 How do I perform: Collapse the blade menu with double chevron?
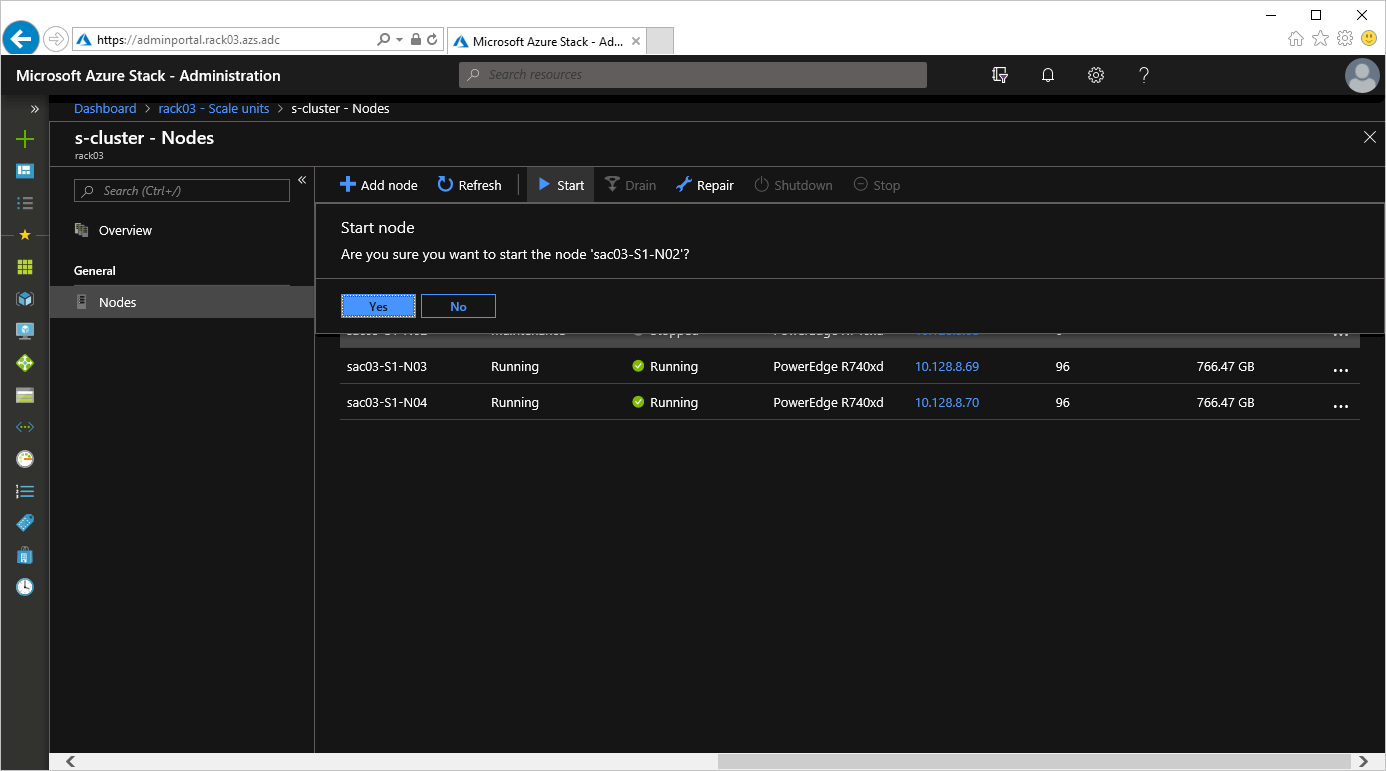click(302, 180)
